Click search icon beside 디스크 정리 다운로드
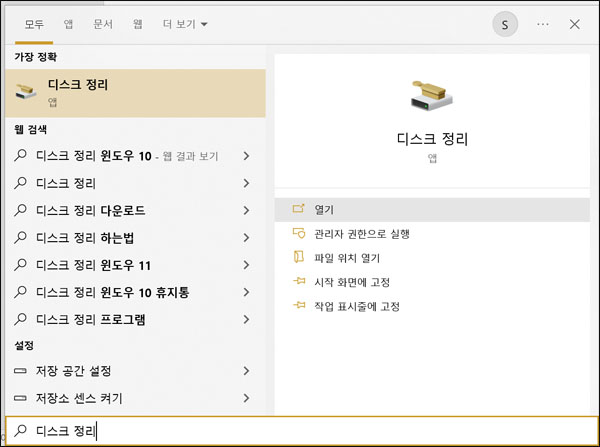600x447 pixels. click(21, 210)
